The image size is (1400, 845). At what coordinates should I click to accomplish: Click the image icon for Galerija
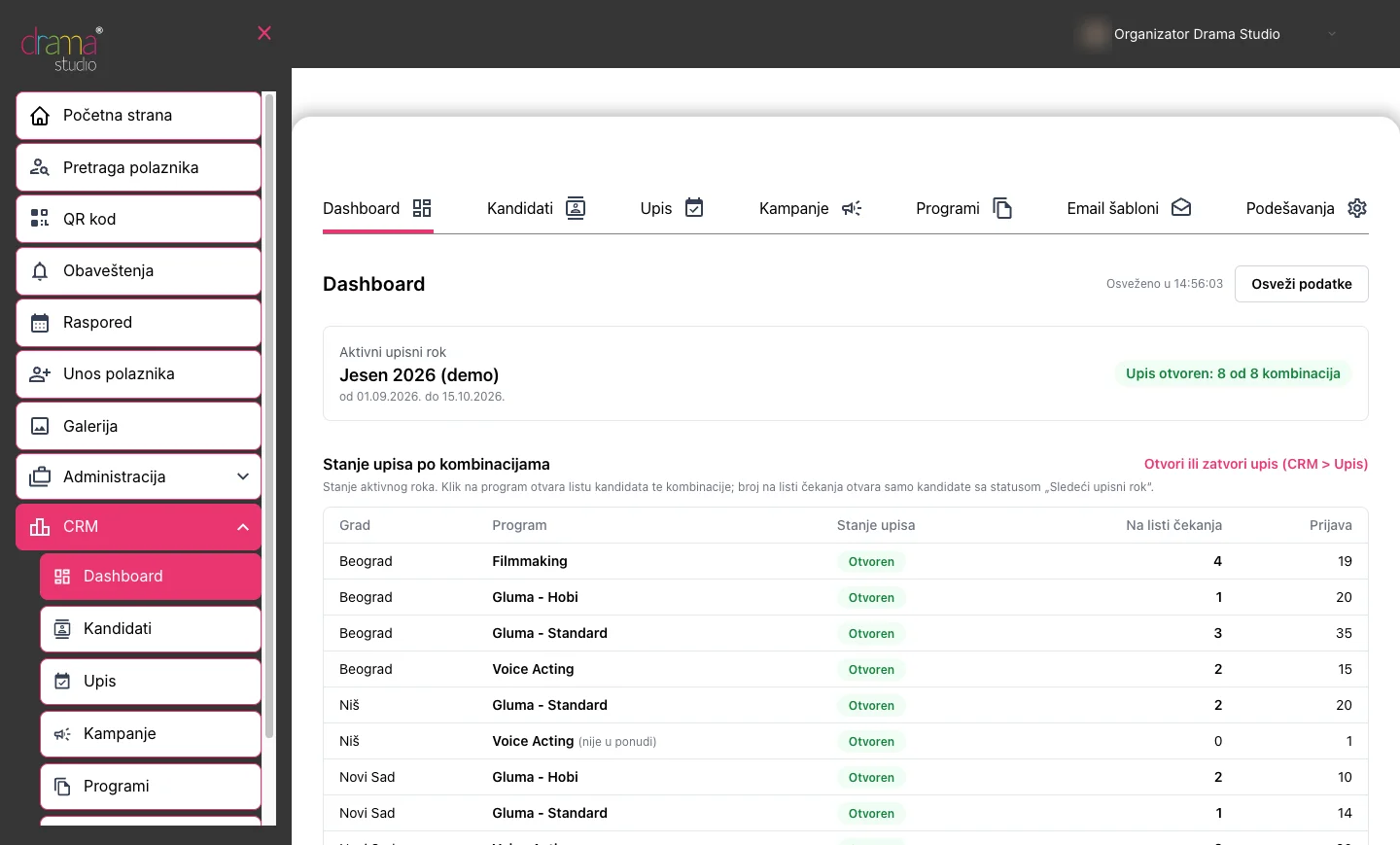40,426
